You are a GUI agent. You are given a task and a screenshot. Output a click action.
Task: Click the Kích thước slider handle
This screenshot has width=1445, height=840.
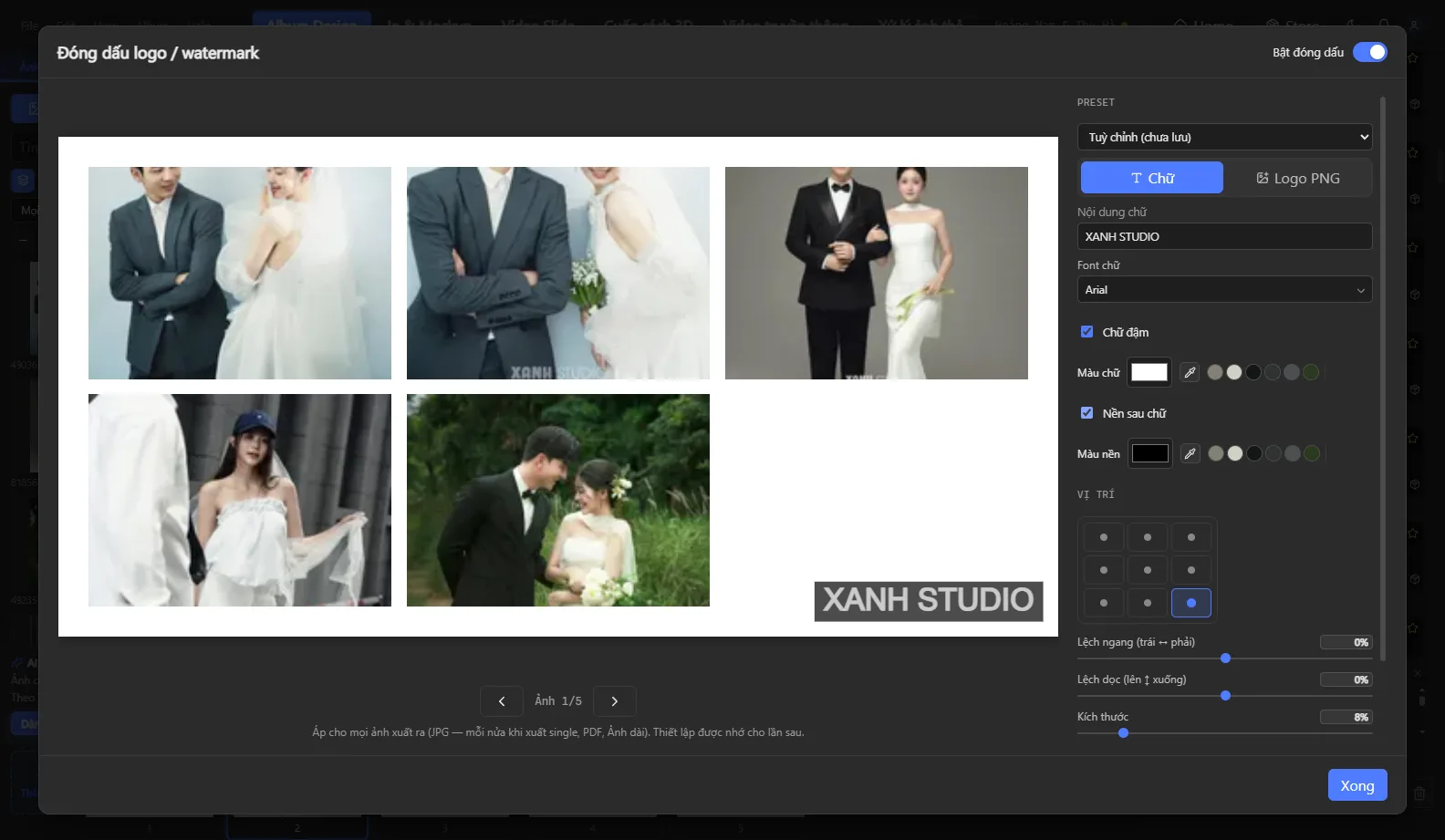click(1123, 733)
